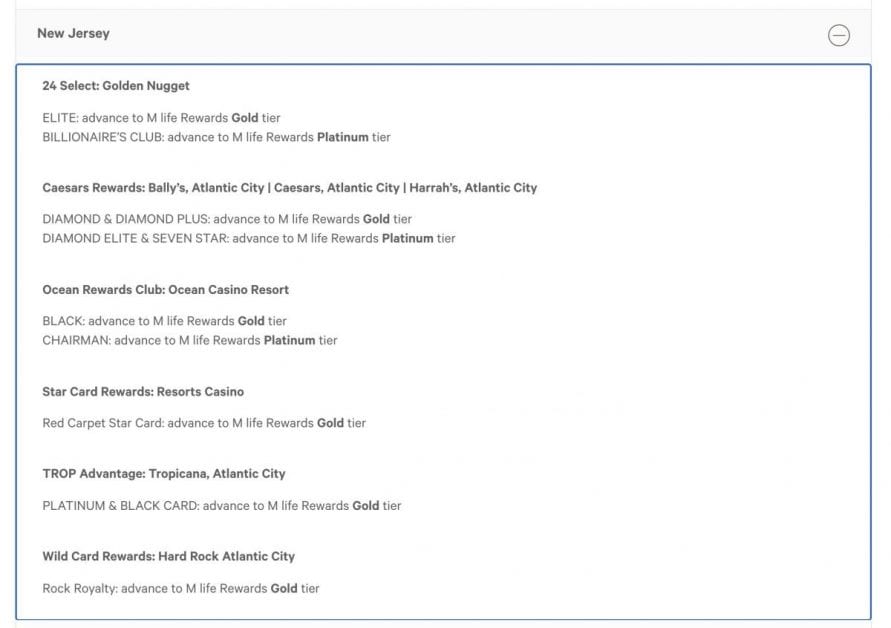
Task: Select Star Card Rewards: Resorts Casino heading
Action: click(143, 392)
